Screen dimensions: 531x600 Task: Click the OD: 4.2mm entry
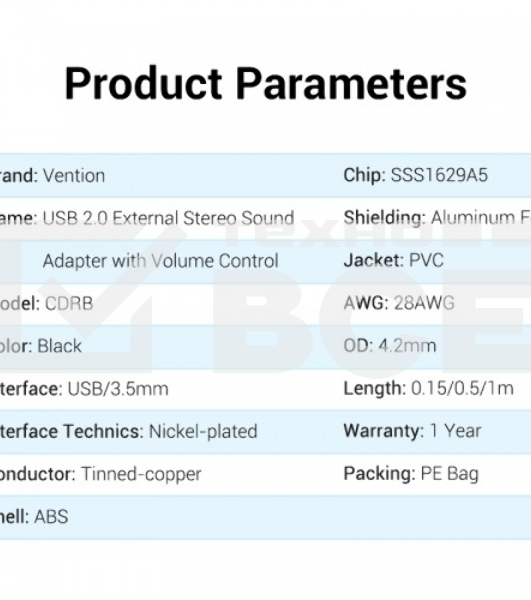pyautogui.click(x=389, y=346)
